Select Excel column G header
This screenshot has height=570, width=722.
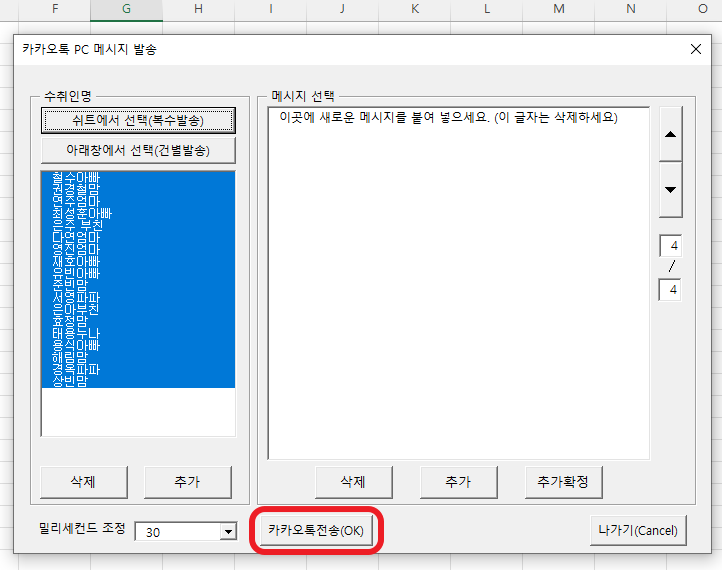(x=126, y=9)
